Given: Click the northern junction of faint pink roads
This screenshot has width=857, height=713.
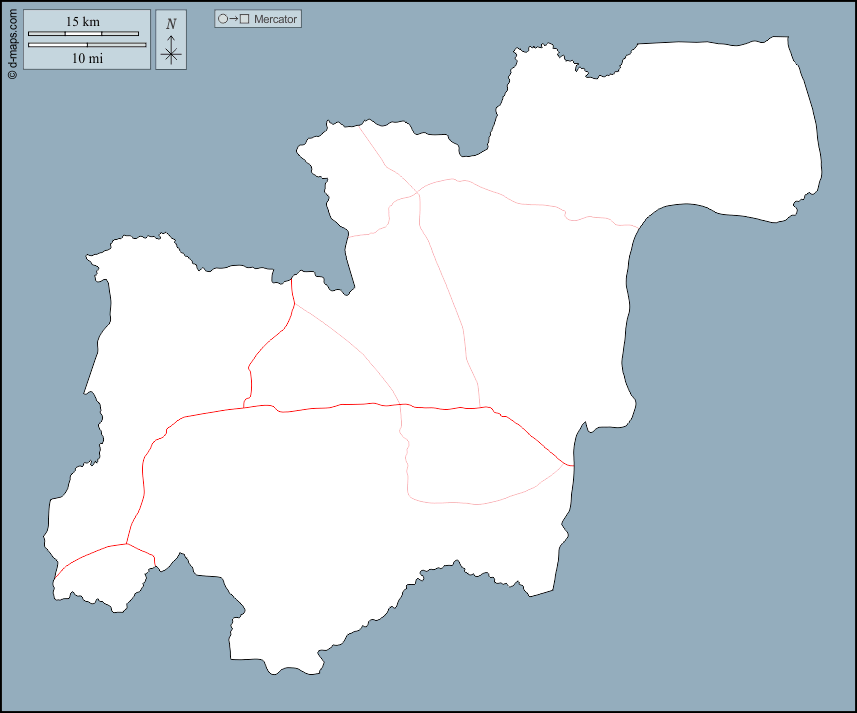Looking at the screenshot, I should 418,190.
